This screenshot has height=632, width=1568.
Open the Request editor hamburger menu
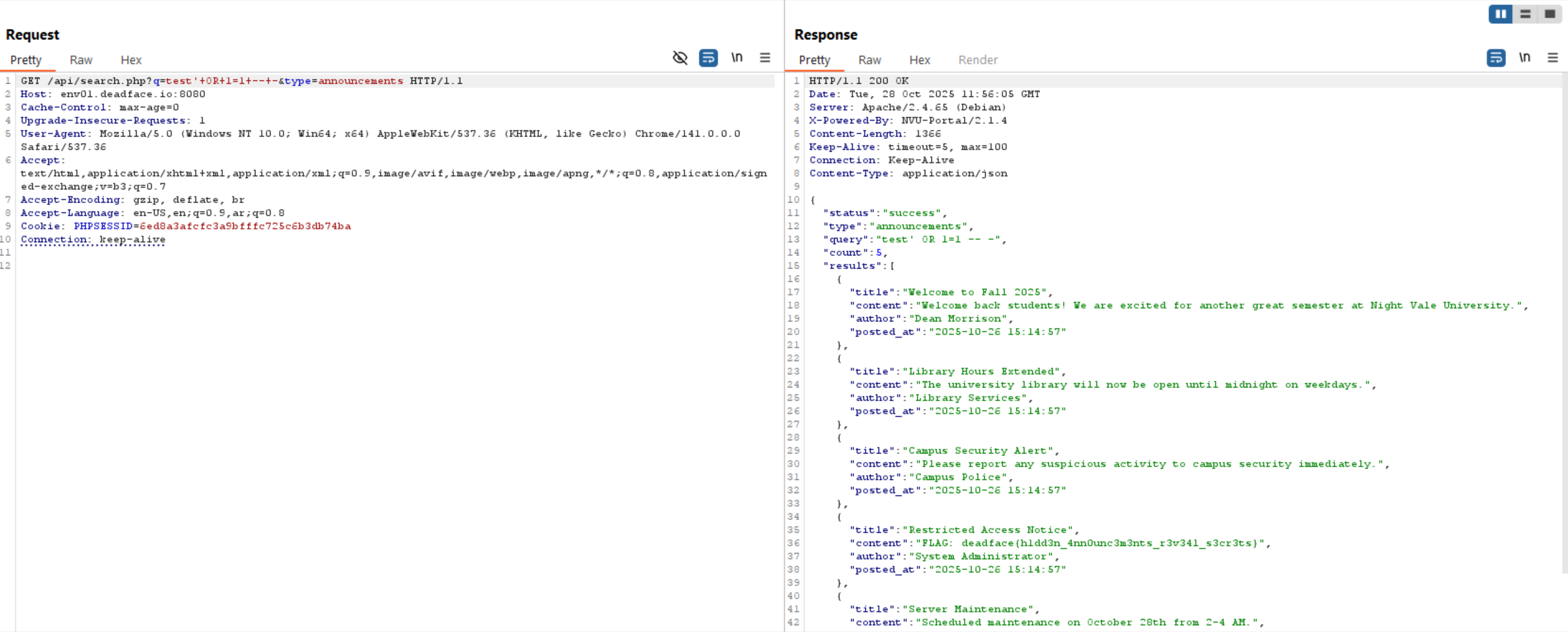tap(765, 57)
